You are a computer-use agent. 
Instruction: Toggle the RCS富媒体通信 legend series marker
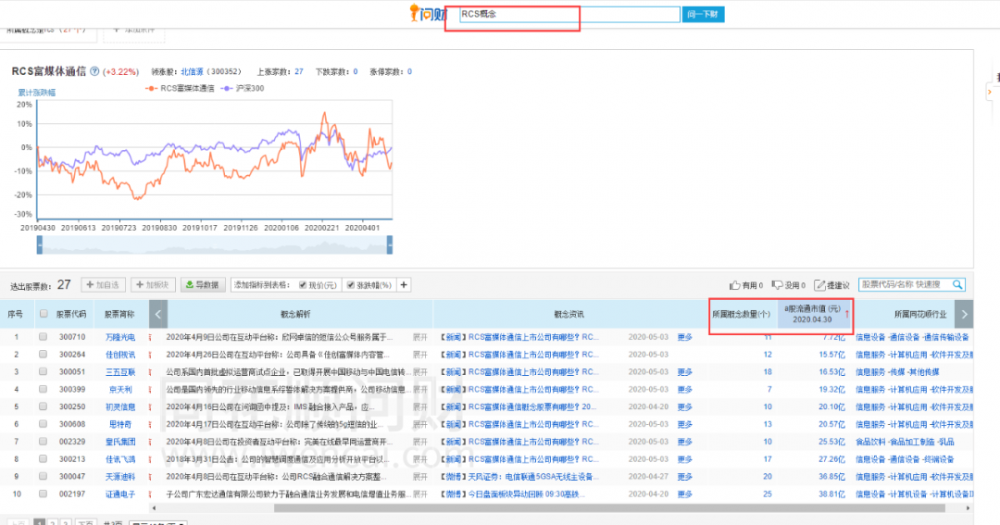151,88
